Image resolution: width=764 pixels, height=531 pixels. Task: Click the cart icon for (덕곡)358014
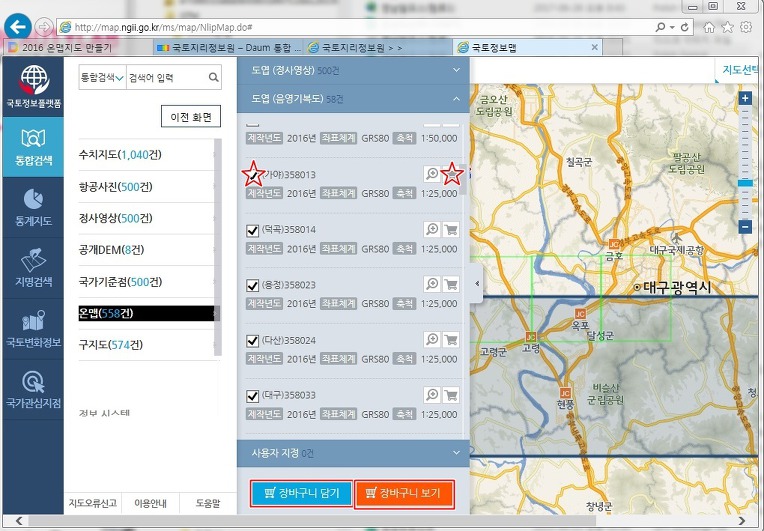[451, 229]
